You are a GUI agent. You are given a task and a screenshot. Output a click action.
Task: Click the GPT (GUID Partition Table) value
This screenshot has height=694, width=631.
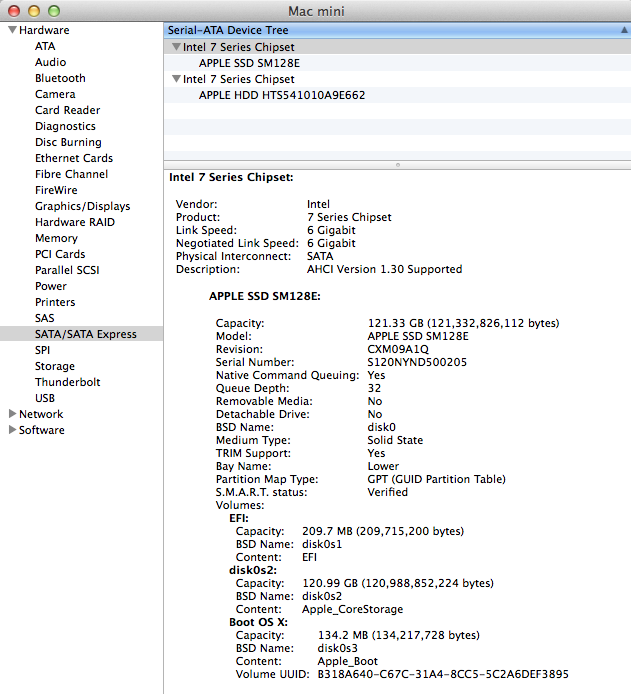(x=436, y=479)
